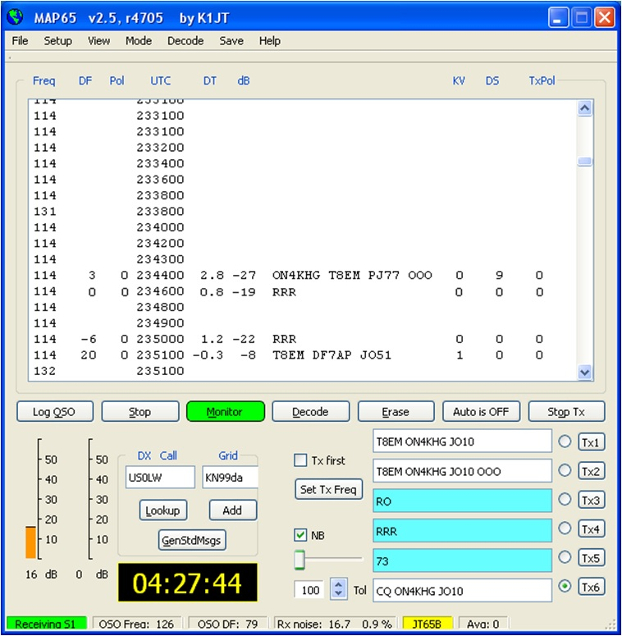
Task: Click the Decode button below the list
Action: pyautogui.click(x=310, y=412)
